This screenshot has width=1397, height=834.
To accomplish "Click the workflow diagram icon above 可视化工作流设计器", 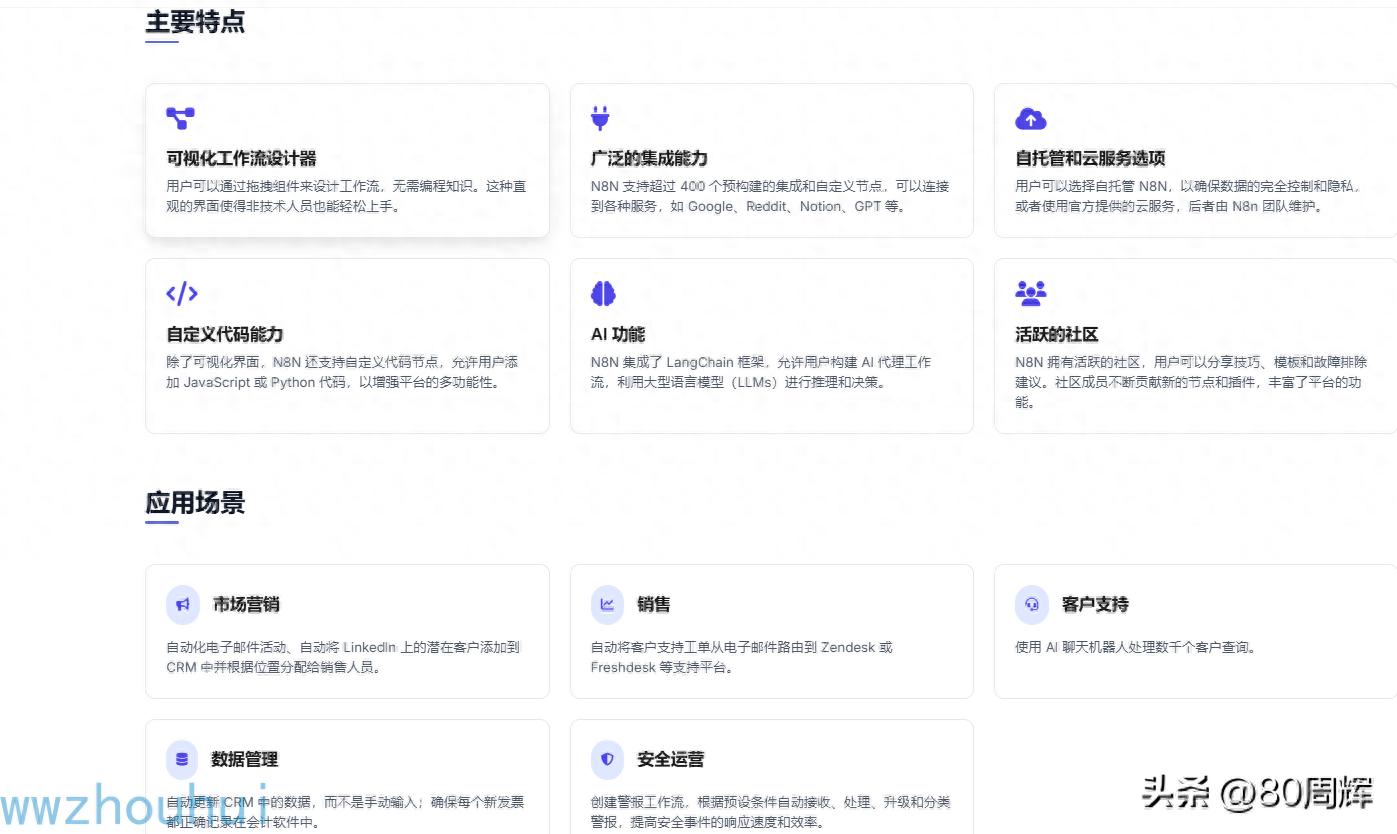I will tap(180, 118).
